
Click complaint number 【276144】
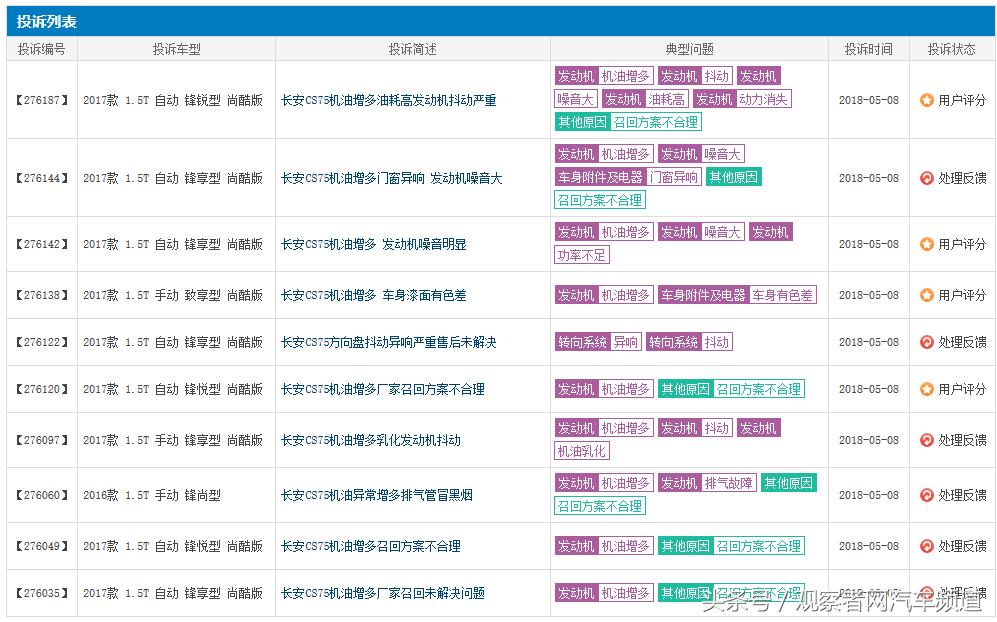42,178
